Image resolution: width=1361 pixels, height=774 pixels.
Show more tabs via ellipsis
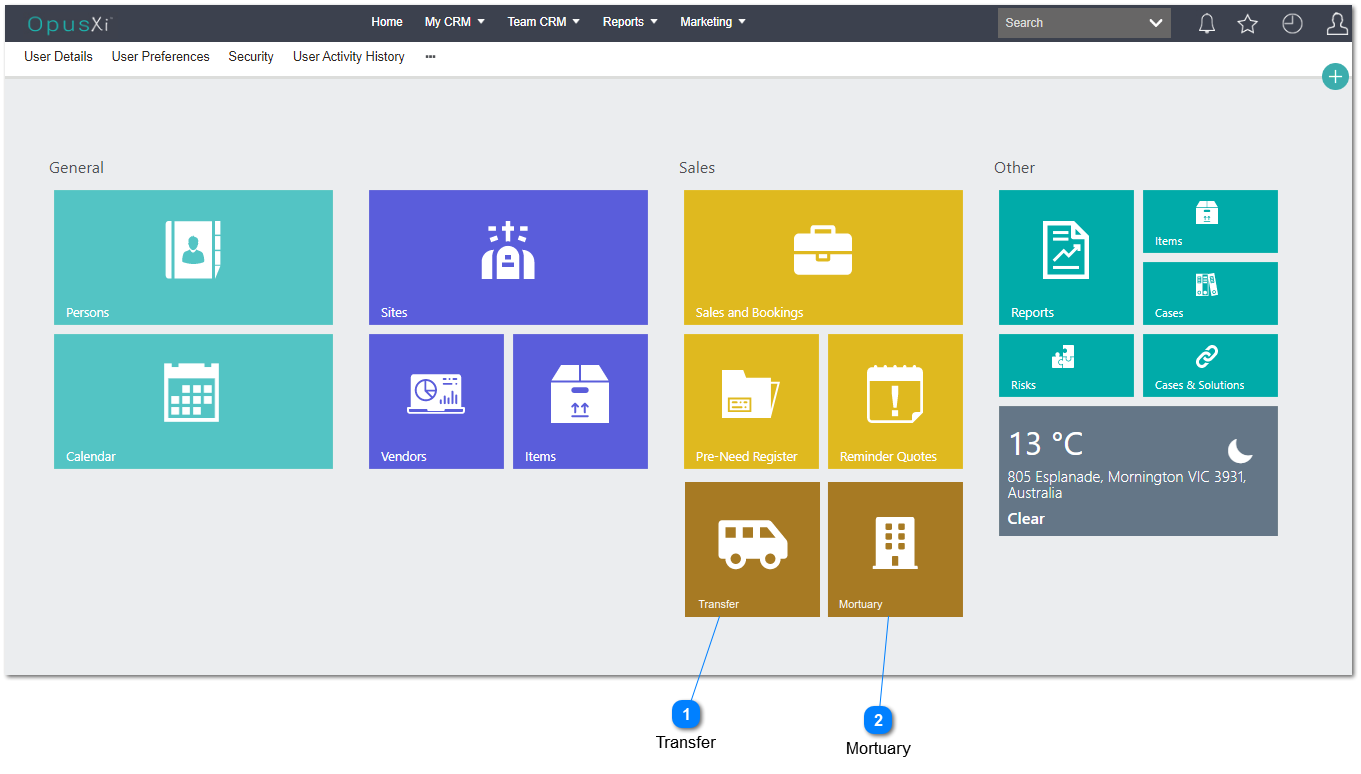tap(430, 57)
